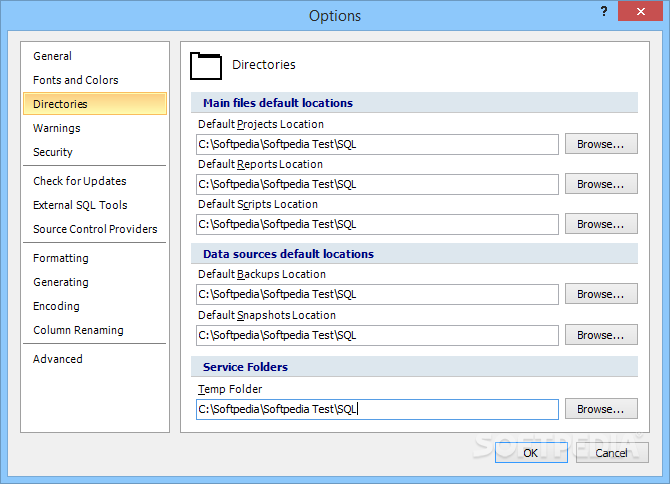Go to Warnings settings
Viewport: 670px width, 484px height.
(57, 128)
